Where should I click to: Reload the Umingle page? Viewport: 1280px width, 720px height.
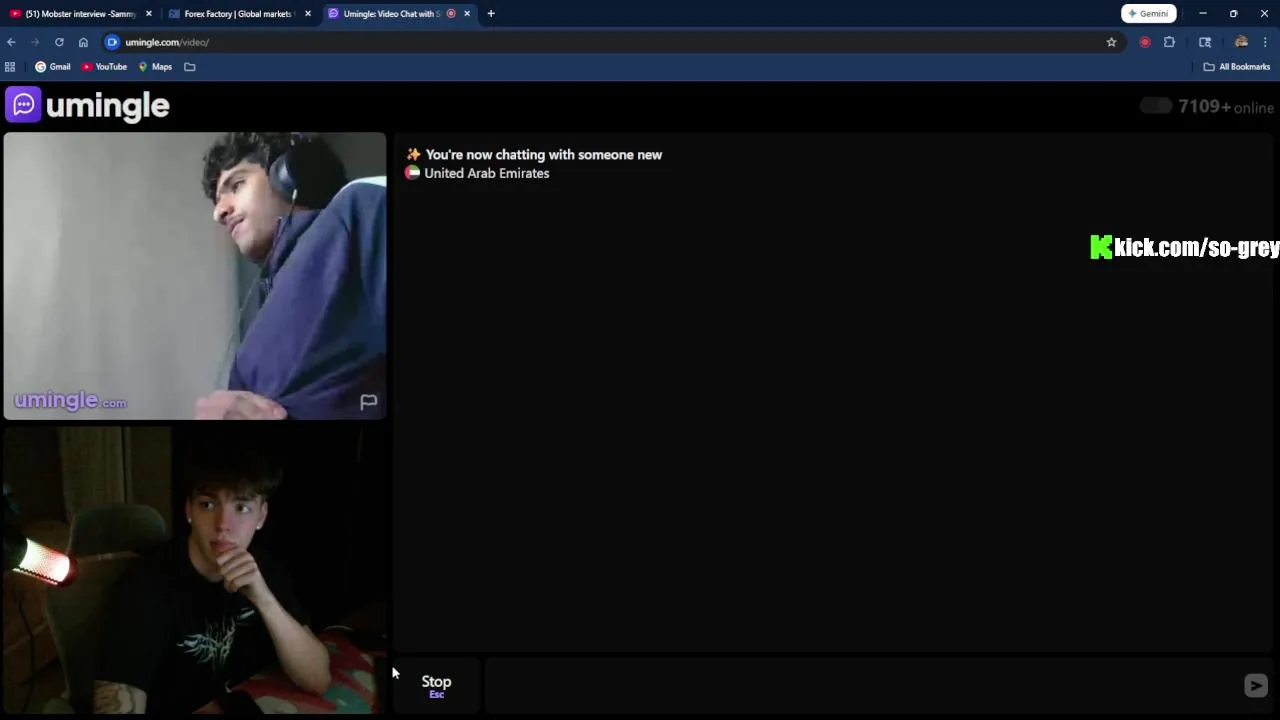(59, 42)
